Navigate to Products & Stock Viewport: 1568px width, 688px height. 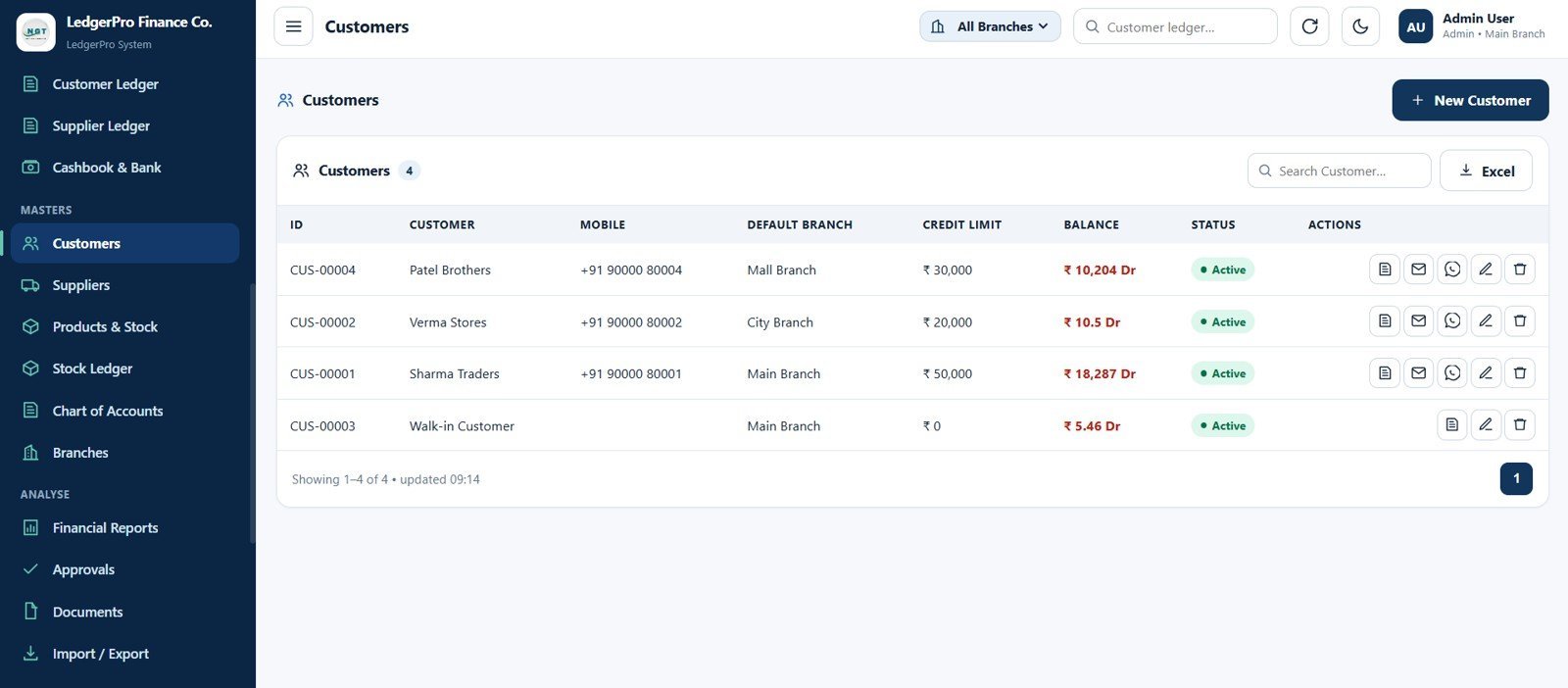[x=124, y=326]
